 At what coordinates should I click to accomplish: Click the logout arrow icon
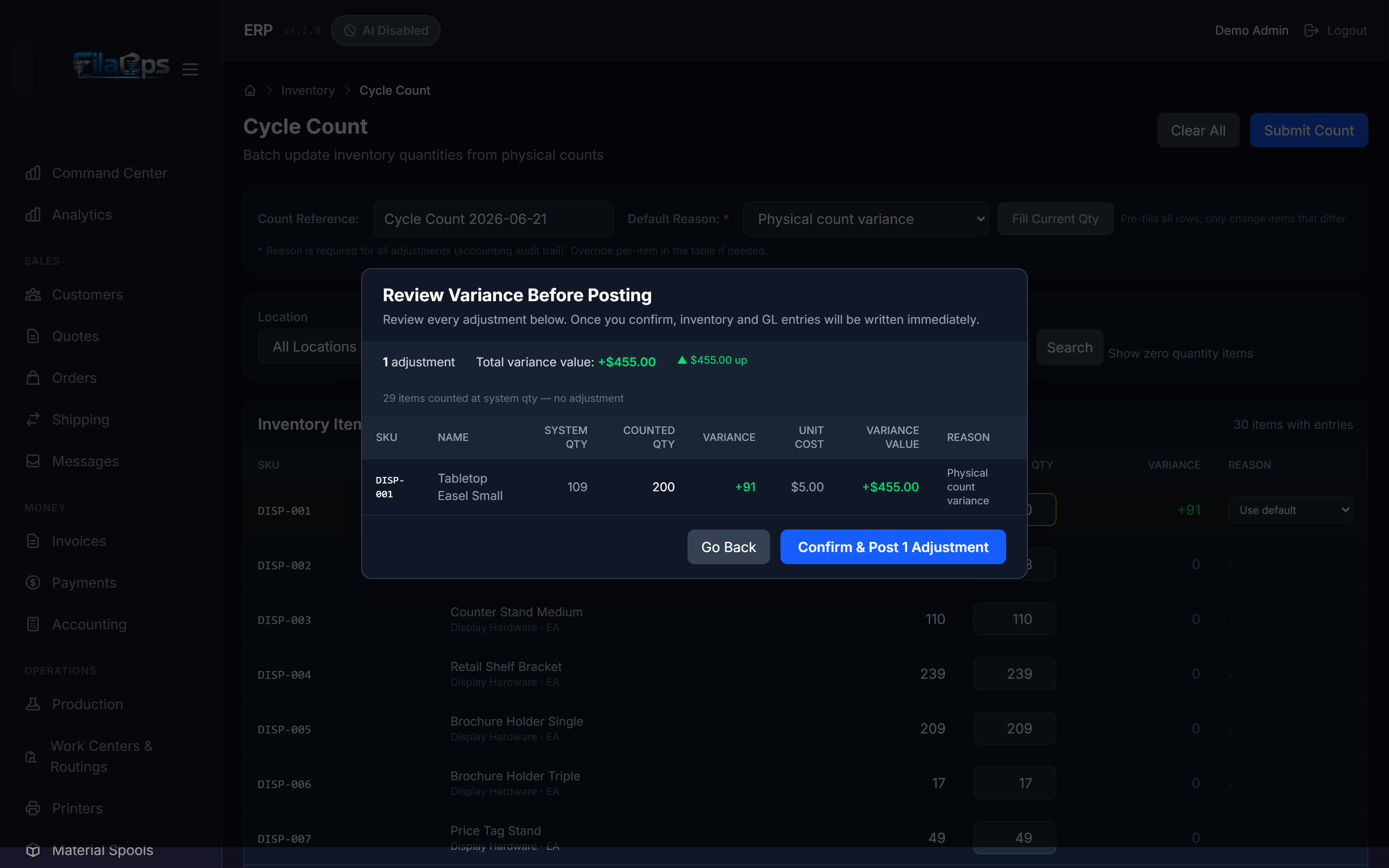point(1311,30)
